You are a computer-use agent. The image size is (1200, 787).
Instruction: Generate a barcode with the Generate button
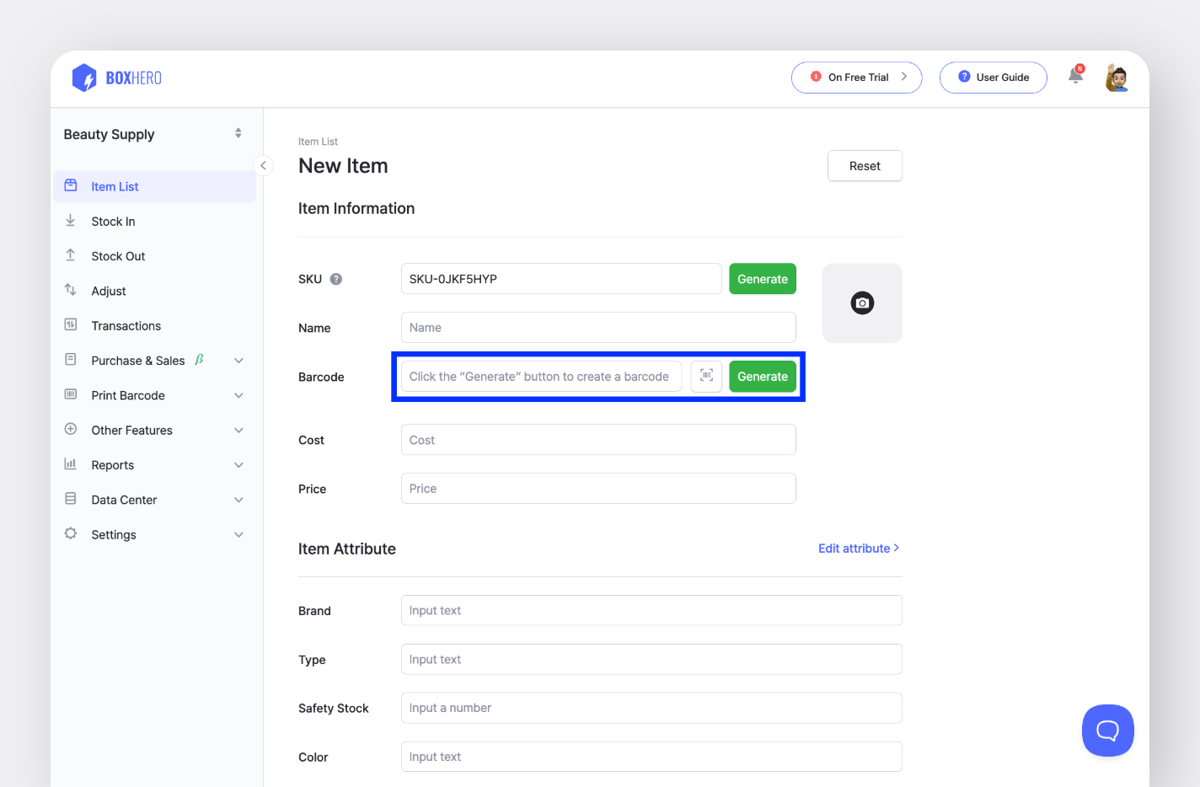click(762, 376)
